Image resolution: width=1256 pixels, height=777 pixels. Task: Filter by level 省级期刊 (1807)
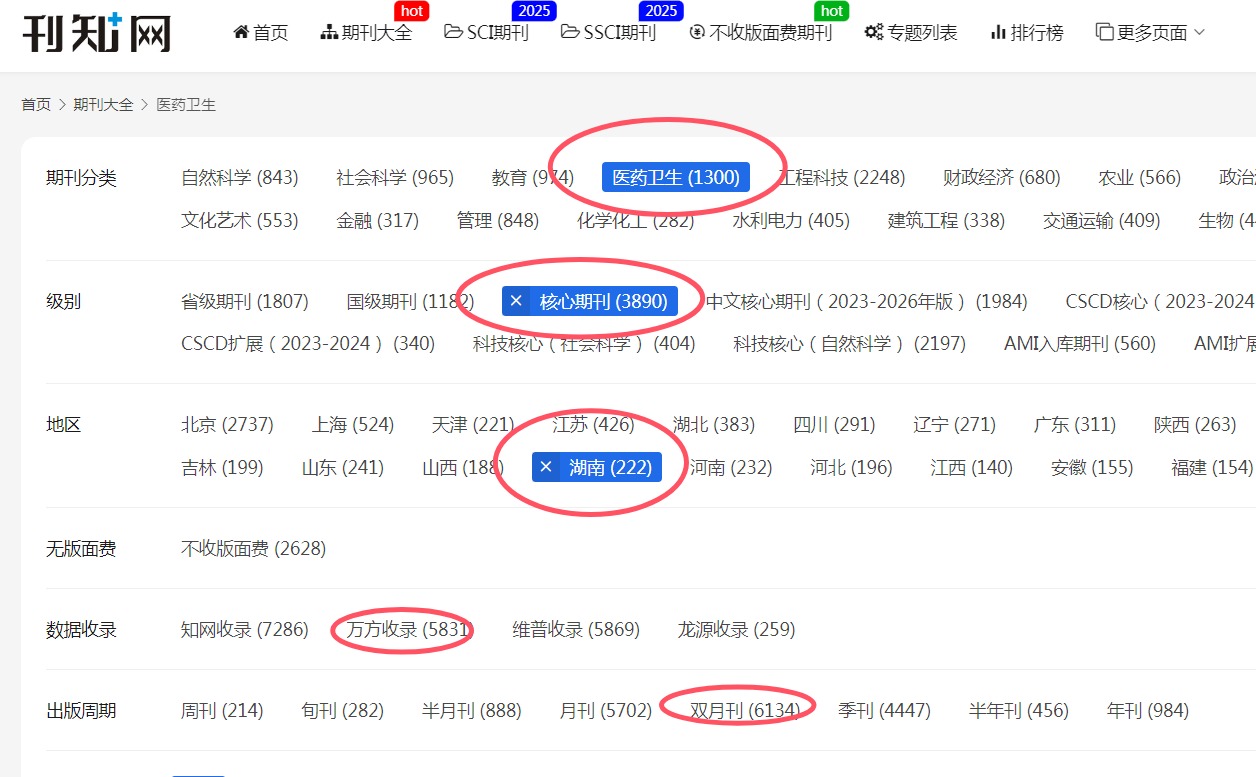point(245,301)
